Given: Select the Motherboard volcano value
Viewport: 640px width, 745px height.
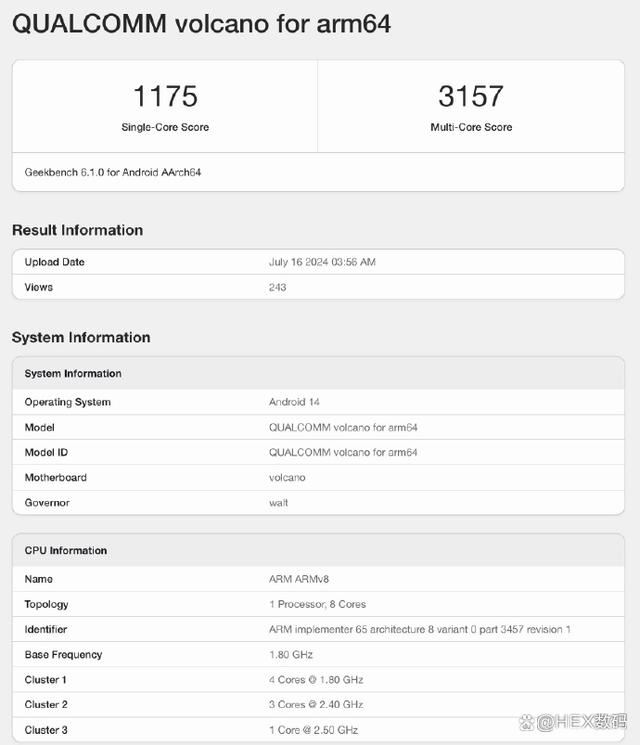Looking at the screenshot, I should (287, 477).
